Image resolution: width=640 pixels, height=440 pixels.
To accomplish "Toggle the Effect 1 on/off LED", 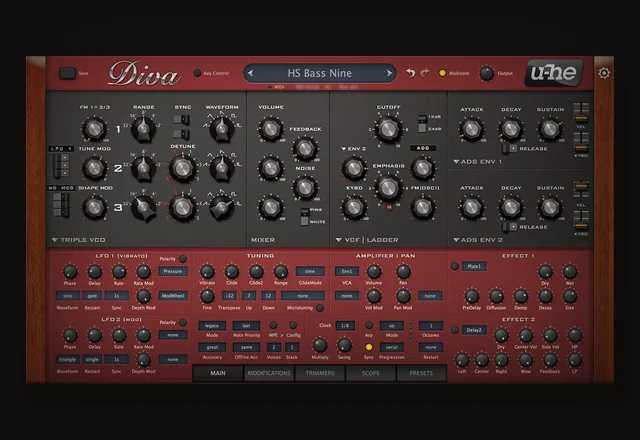I will point(455,267).
